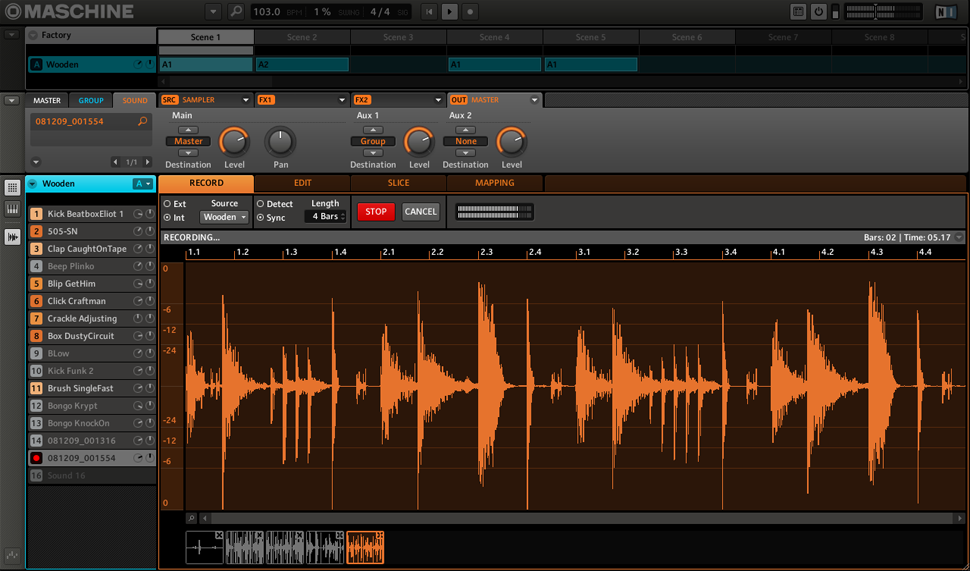Open the MAPPING tab
This screenshot has width=970, height=571.
(x=494, y=184)
